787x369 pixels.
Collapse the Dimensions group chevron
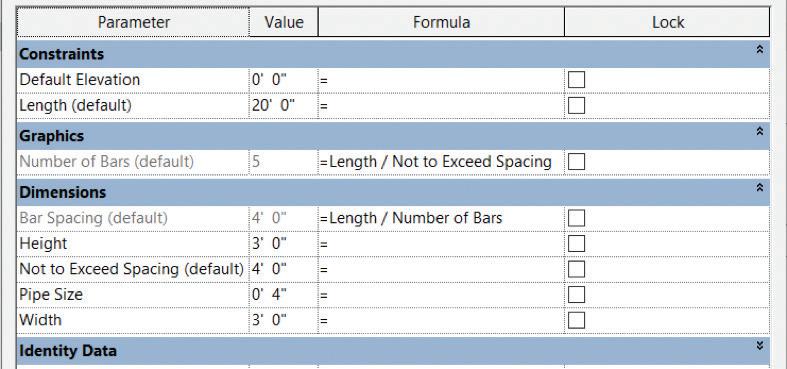click(759, 187)
